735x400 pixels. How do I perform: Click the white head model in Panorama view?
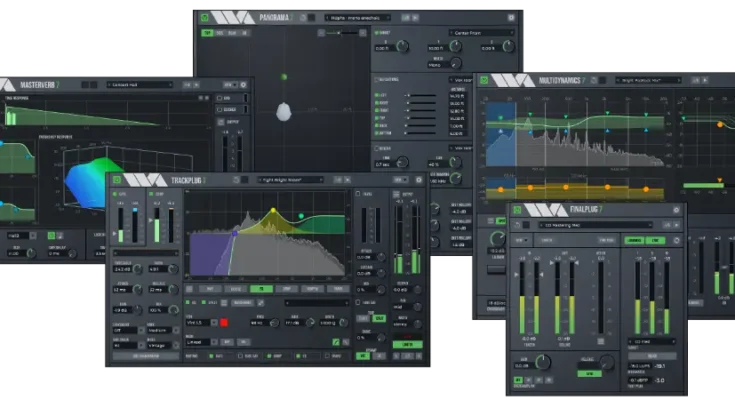pyautogui.click(x=284, y=111)
